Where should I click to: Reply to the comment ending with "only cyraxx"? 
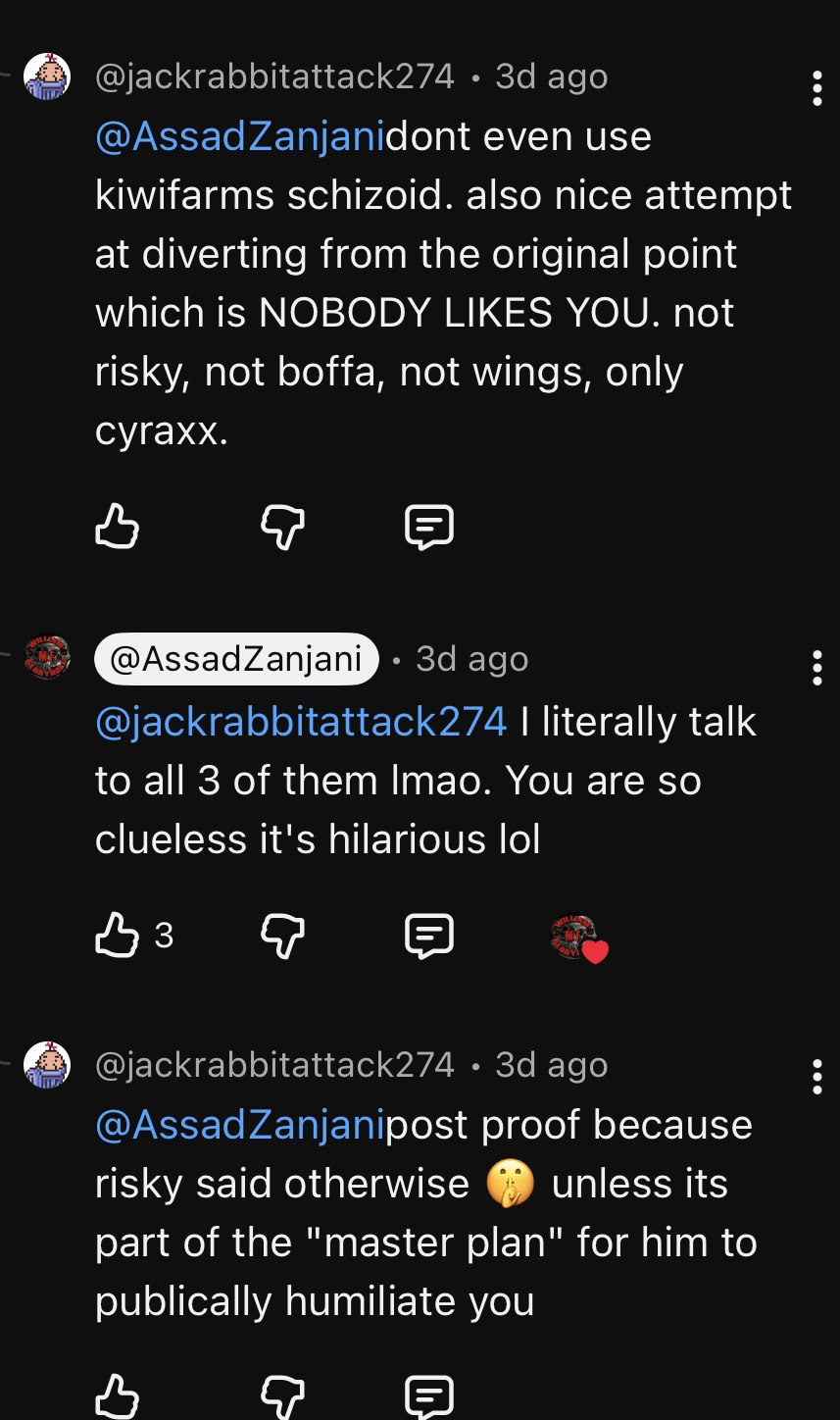pos(429,528)
